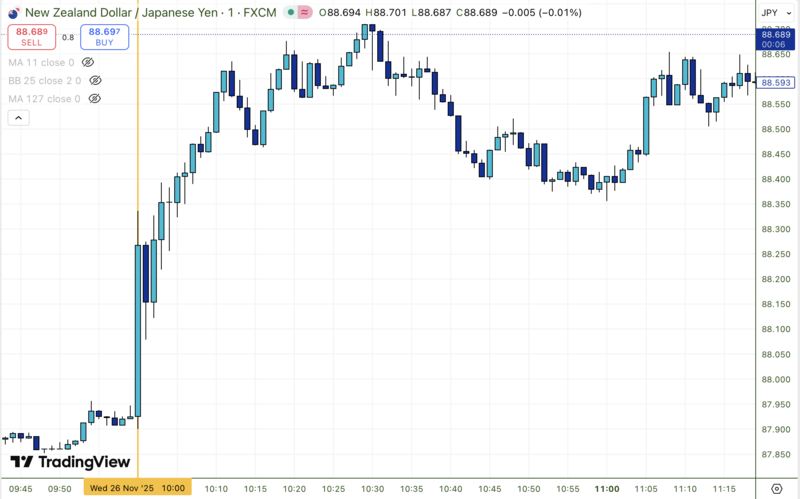This screenshot has width=800, height=499.
Task: Select the MA 127 close 0 label
Action: pos(44,98)
